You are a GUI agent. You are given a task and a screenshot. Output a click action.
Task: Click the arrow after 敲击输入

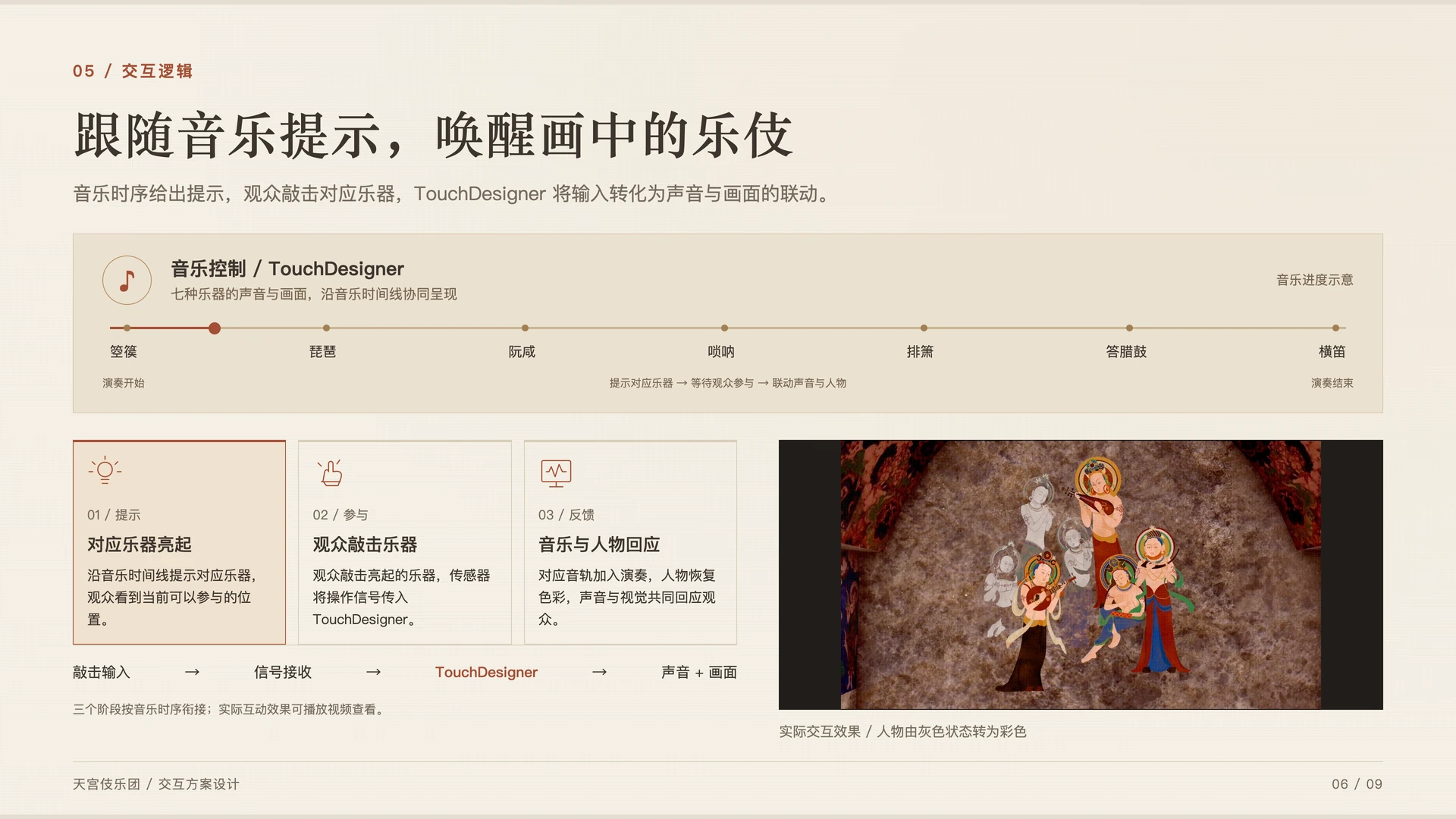pyautogui.click(x=192, y=672)
